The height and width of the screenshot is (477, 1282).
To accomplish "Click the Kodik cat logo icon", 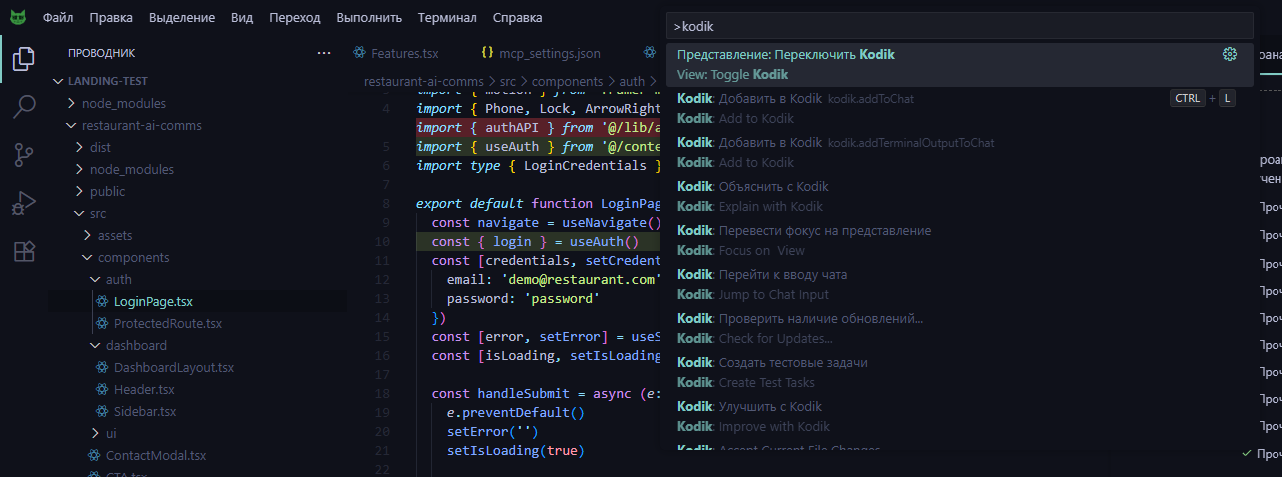I will pos(18,17).
